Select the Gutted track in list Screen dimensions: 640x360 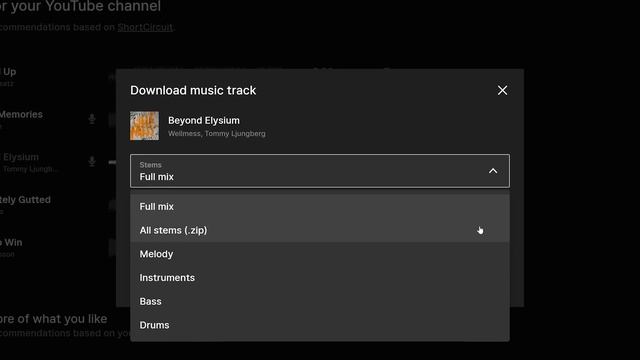click(x=25, y=200)
